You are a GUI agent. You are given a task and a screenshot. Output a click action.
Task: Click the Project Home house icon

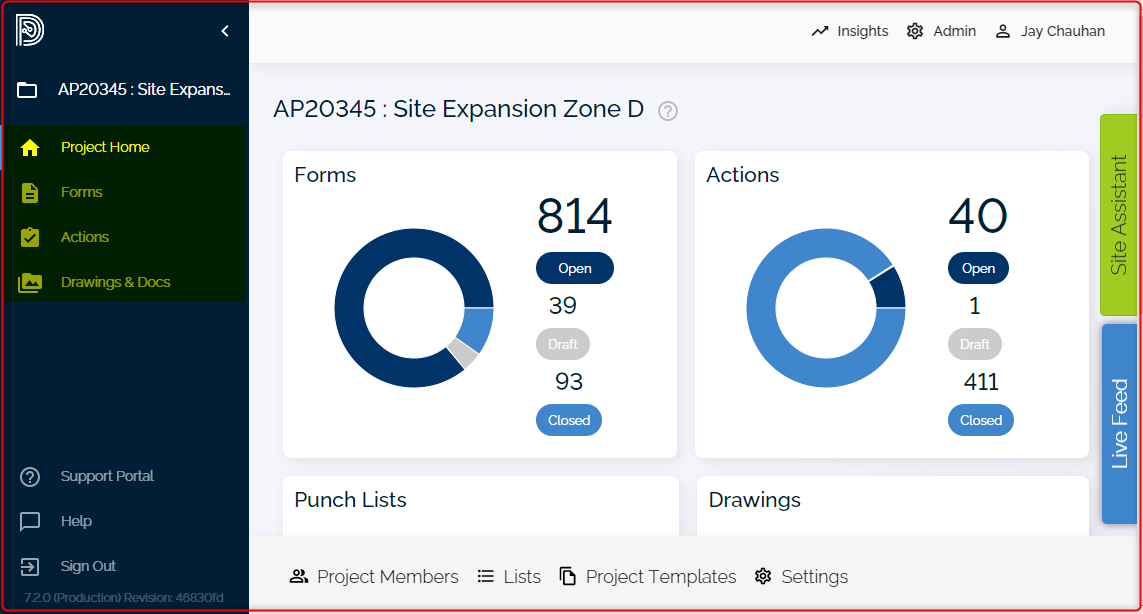(30, 148)
